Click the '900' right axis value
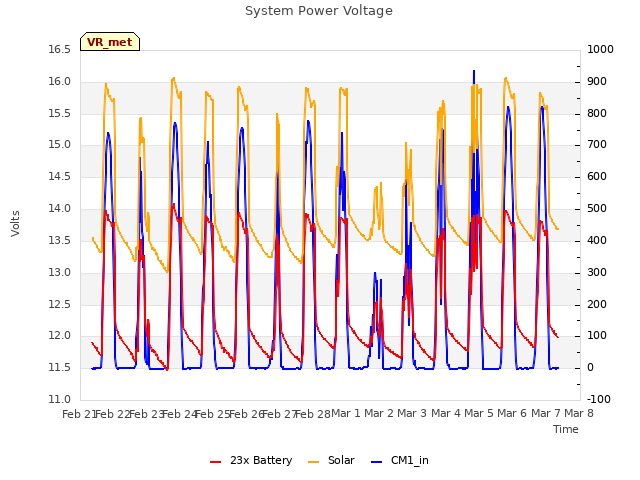Screen dimensions: 640x480 coord(597,82)
